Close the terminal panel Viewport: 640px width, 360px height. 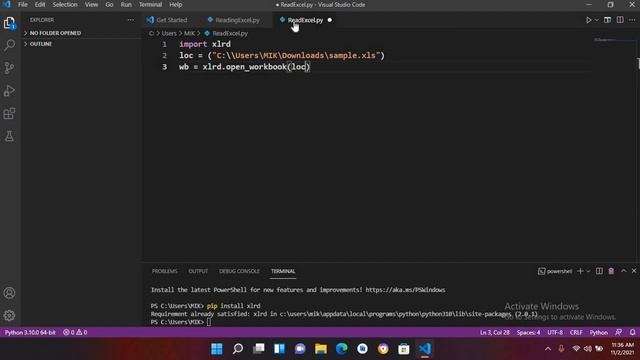[634, 271]
